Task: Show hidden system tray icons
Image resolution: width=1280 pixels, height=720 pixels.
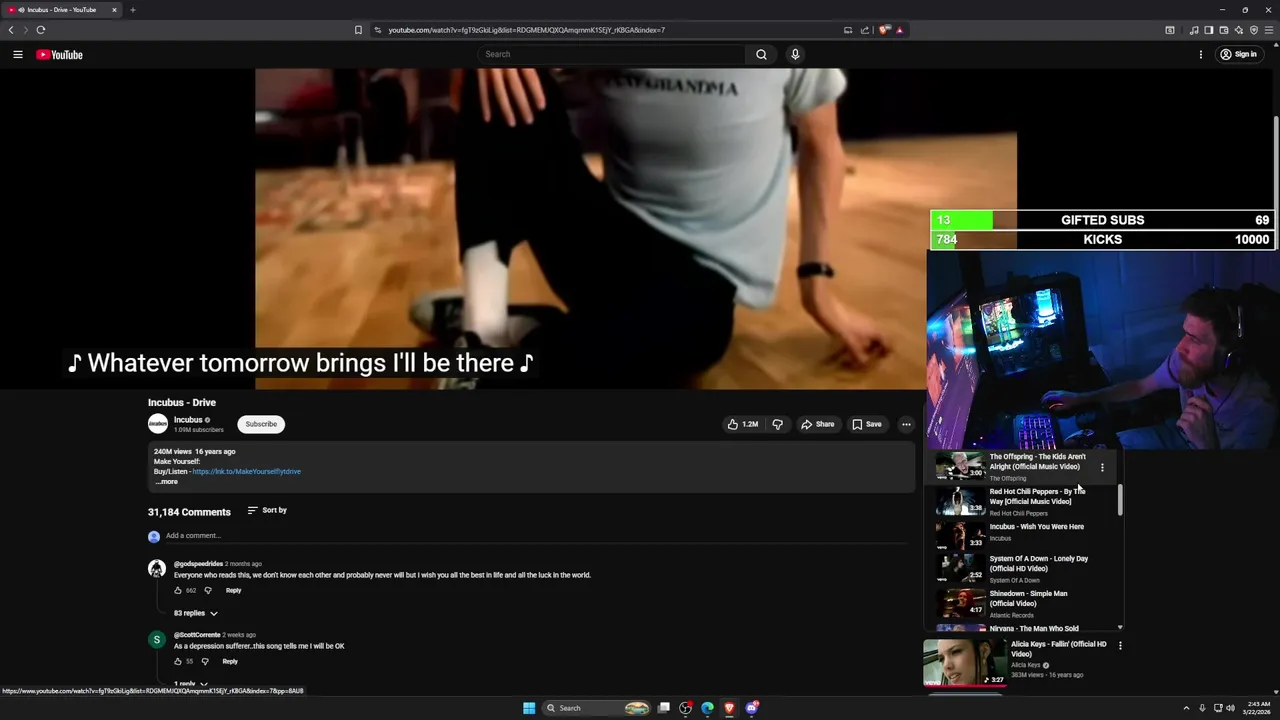Action: pos(1186,708)
